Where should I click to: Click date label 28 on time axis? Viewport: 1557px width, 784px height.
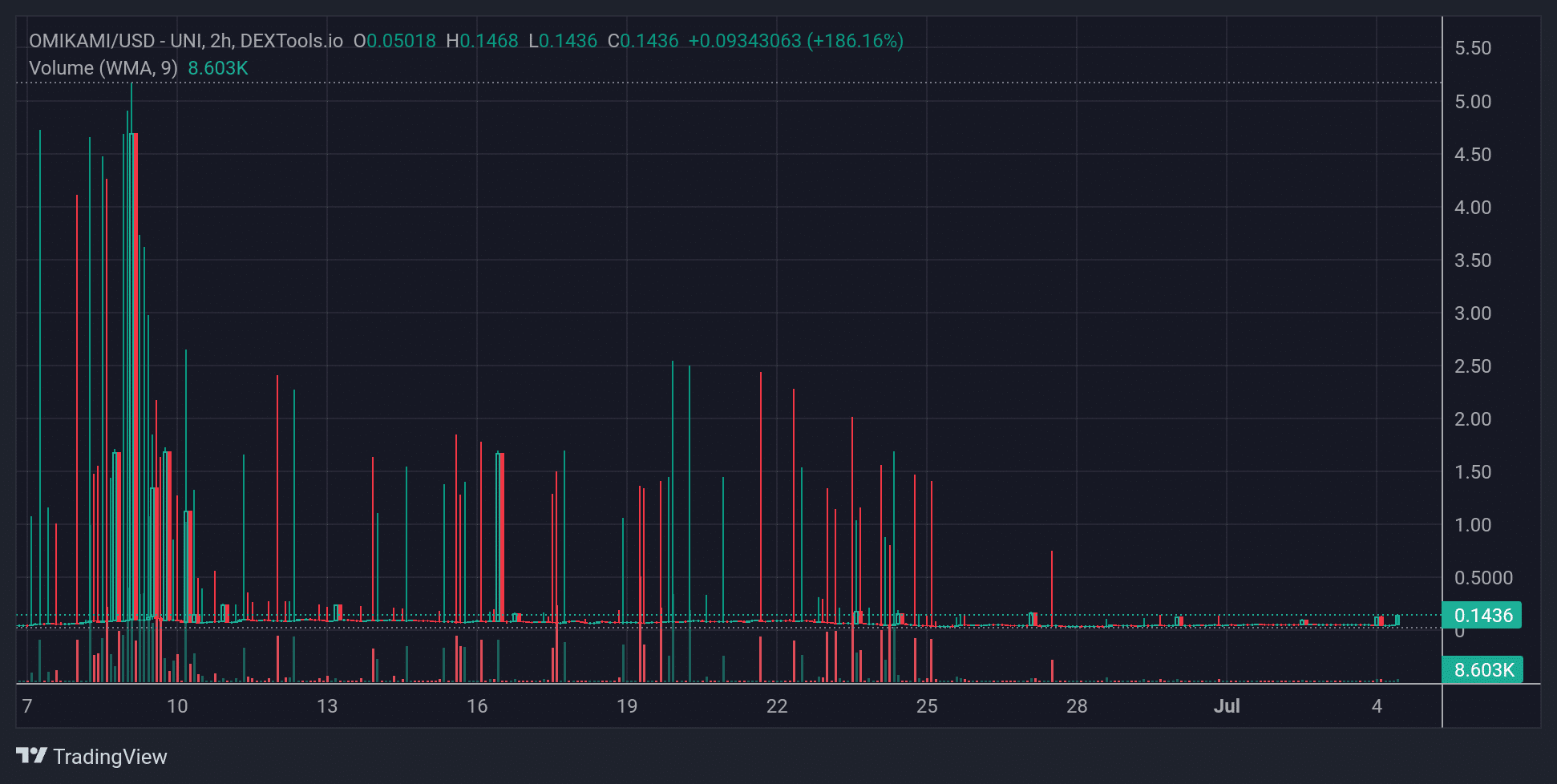(x=1077, y=706)
